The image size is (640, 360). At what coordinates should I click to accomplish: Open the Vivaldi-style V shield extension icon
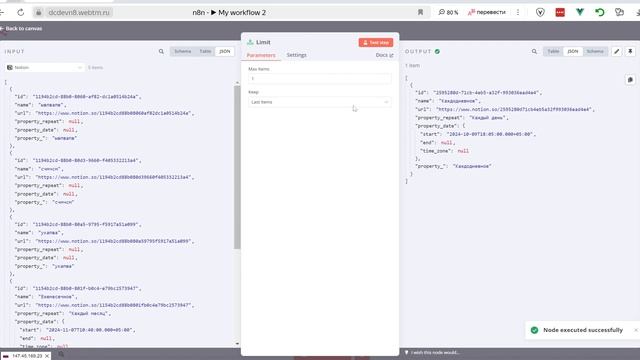(x=540, y=13)
